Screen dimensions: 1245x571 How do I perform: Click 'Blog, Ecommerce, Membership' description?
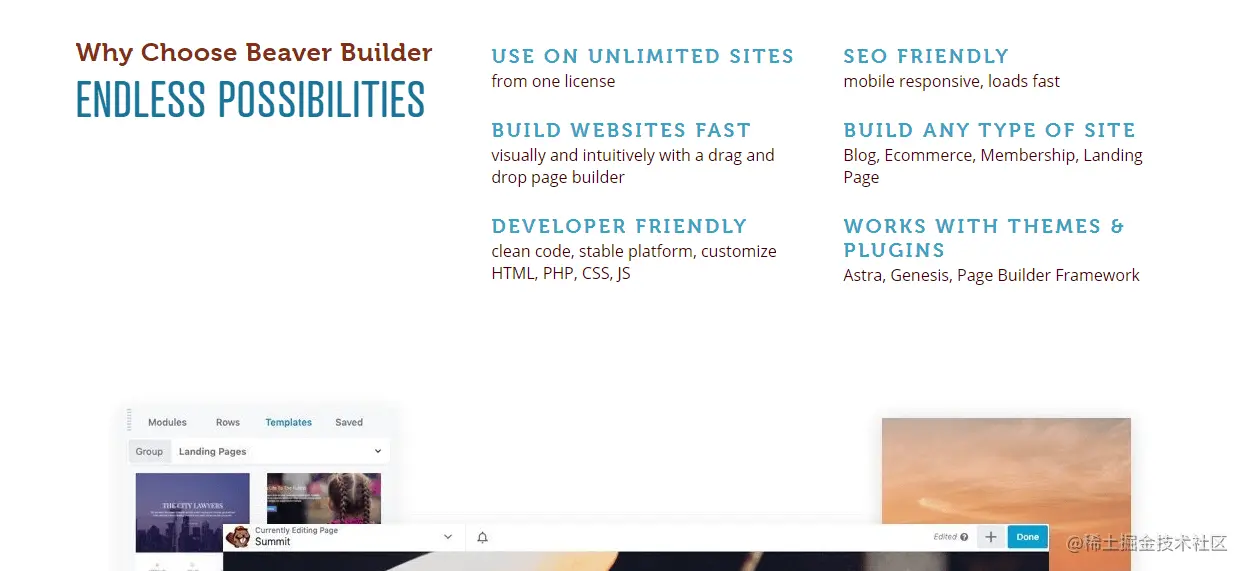(x=993, y=166)
